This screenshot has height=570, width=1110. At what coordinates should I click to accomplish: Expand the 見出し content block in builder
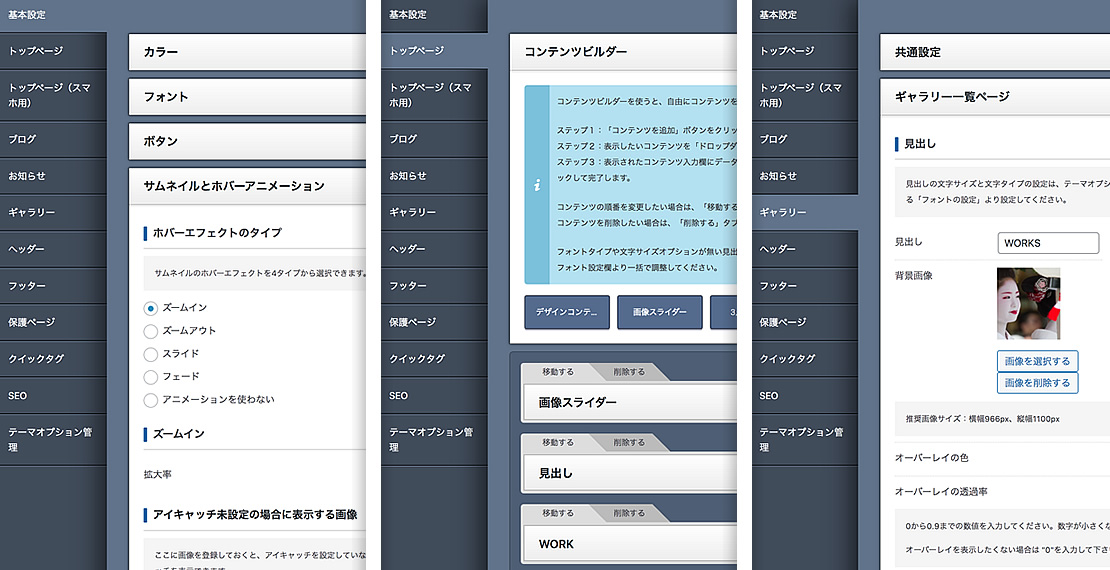[x=629, y=473]
